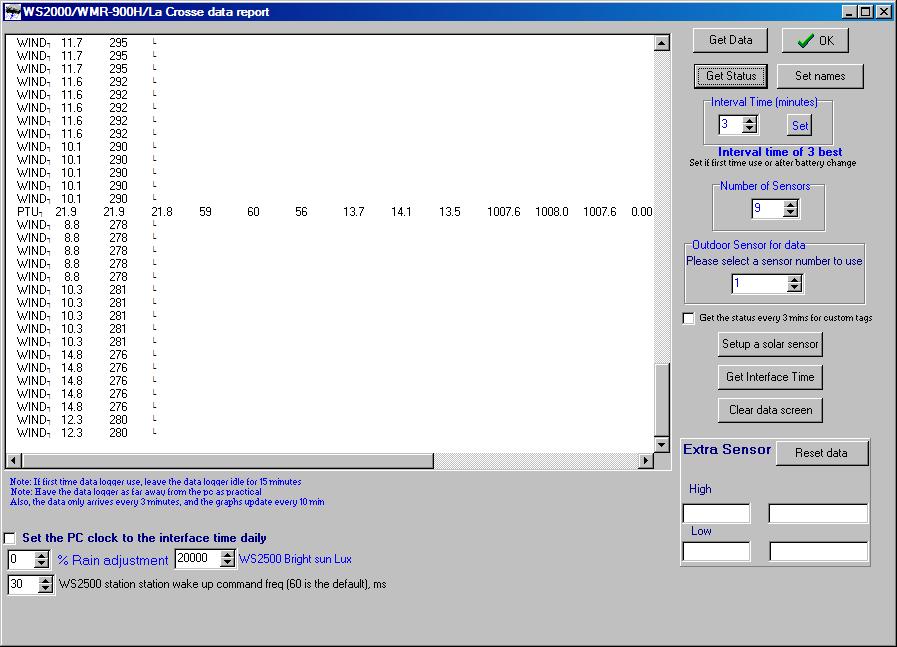Increase the % Rain adjustment value
The width and height of the screenshot is (897, 647).
42,555
